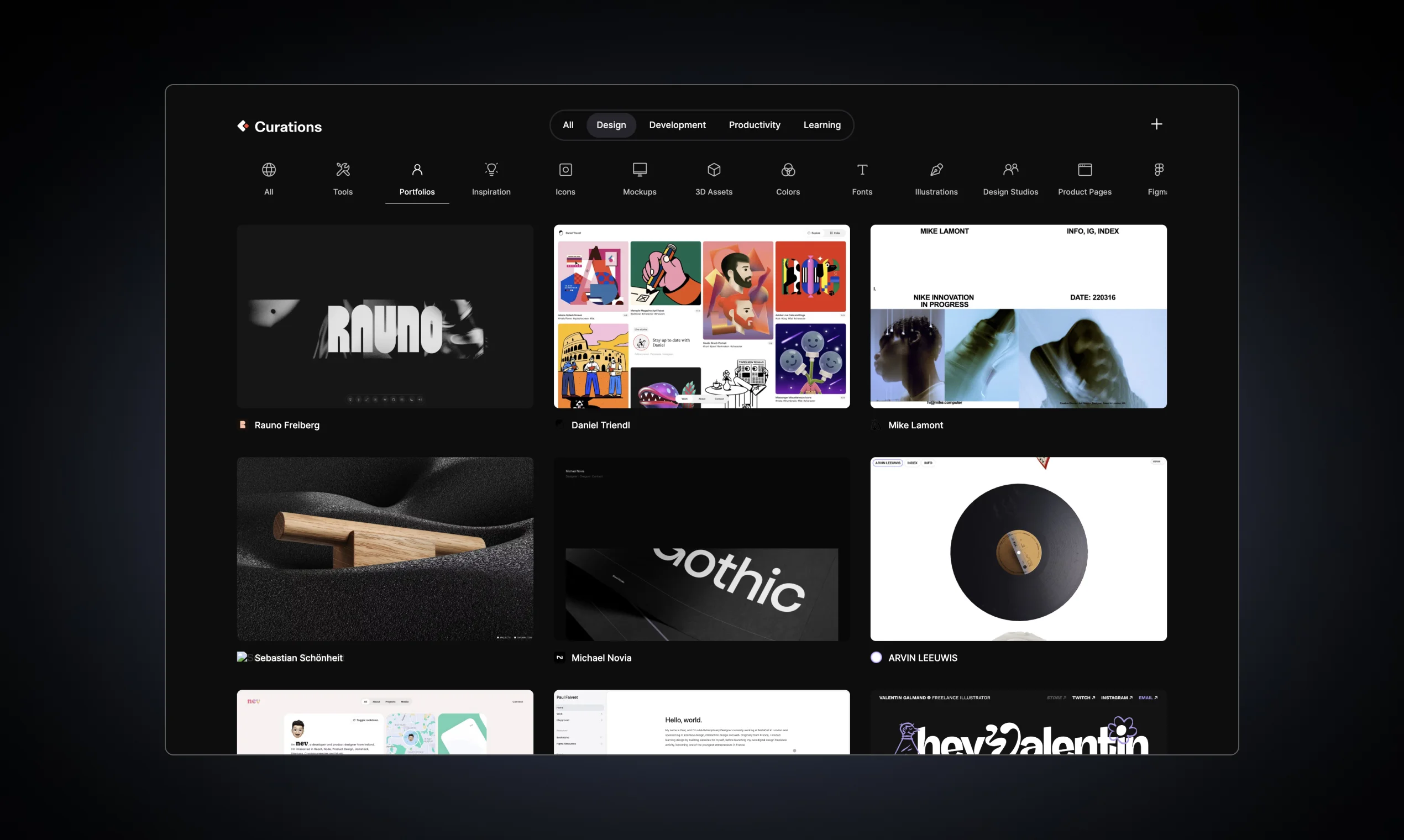Screen dimensions: 1404x840
Task: Select the Product Pages window category
Action: click(1084, 170)
